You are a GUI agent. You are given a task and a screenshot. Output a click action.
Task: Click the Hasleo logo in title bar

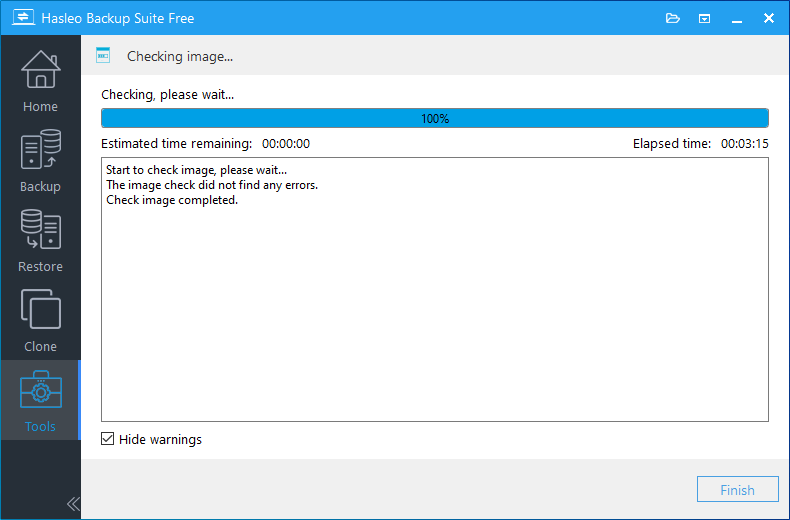[19, 18]
